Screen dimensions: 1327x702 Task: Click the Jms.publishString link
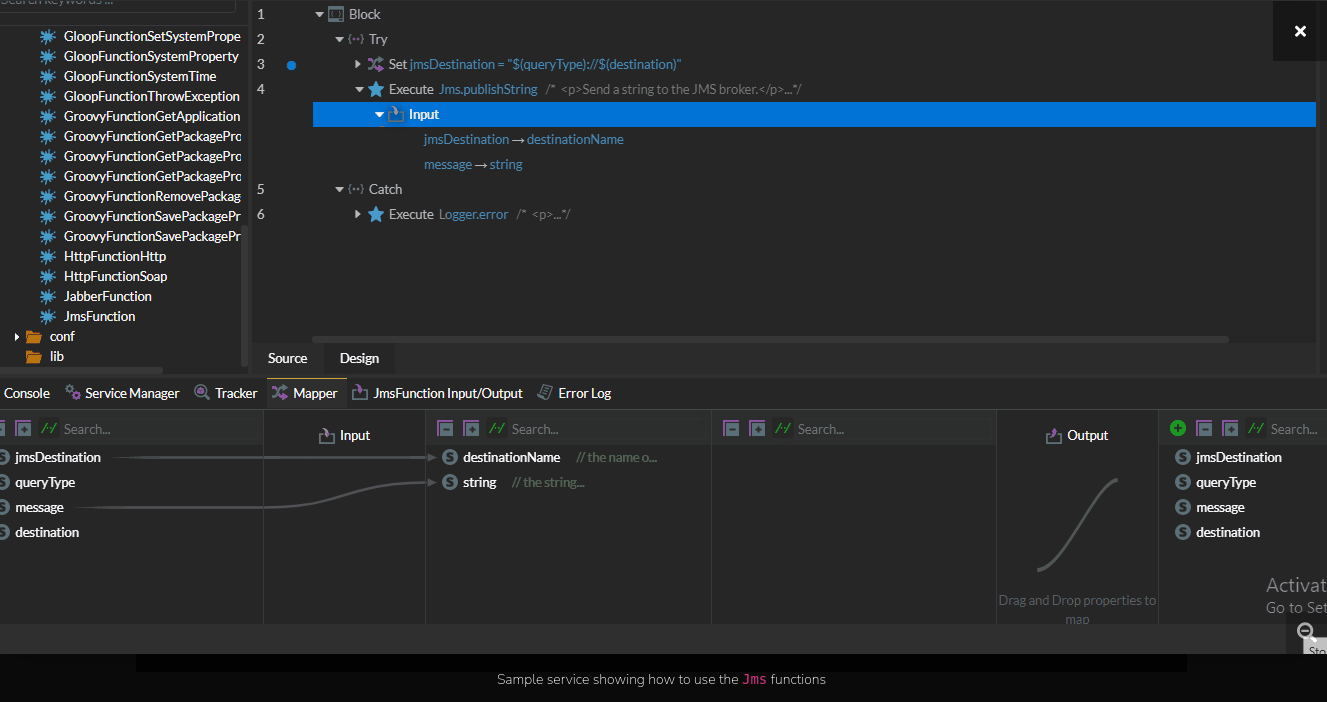[488, 89]
